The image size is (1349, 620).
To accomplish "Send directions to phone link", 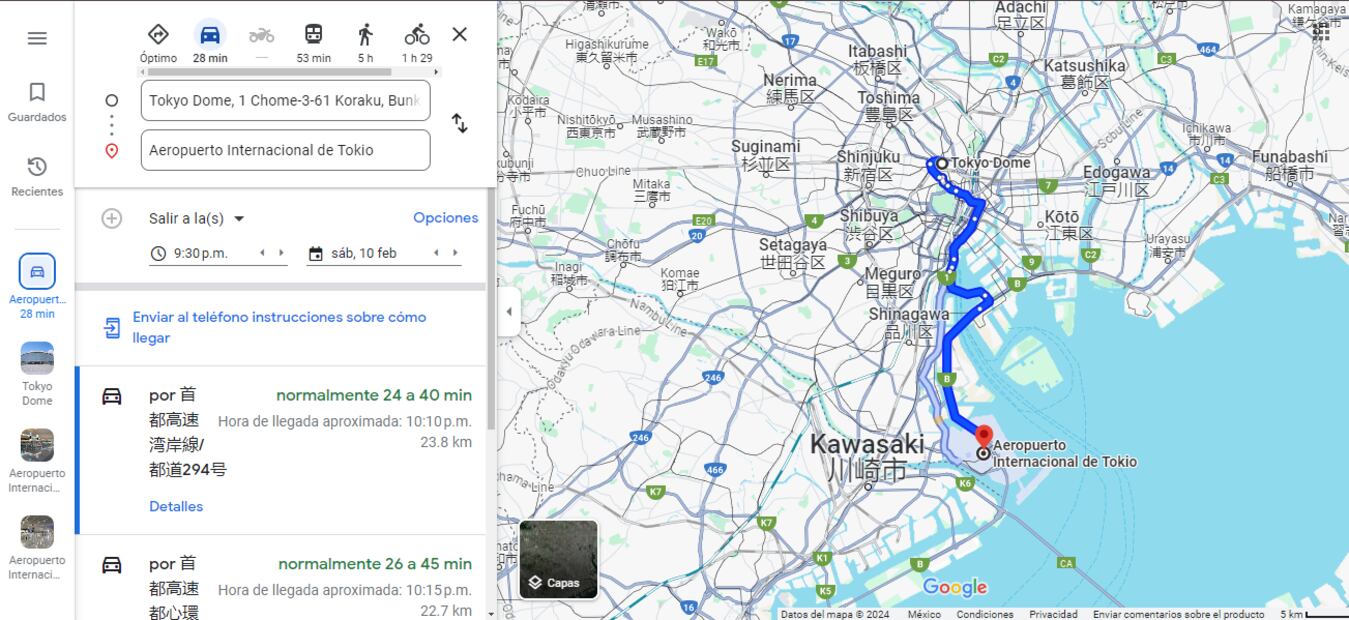I will pos(279,327).
